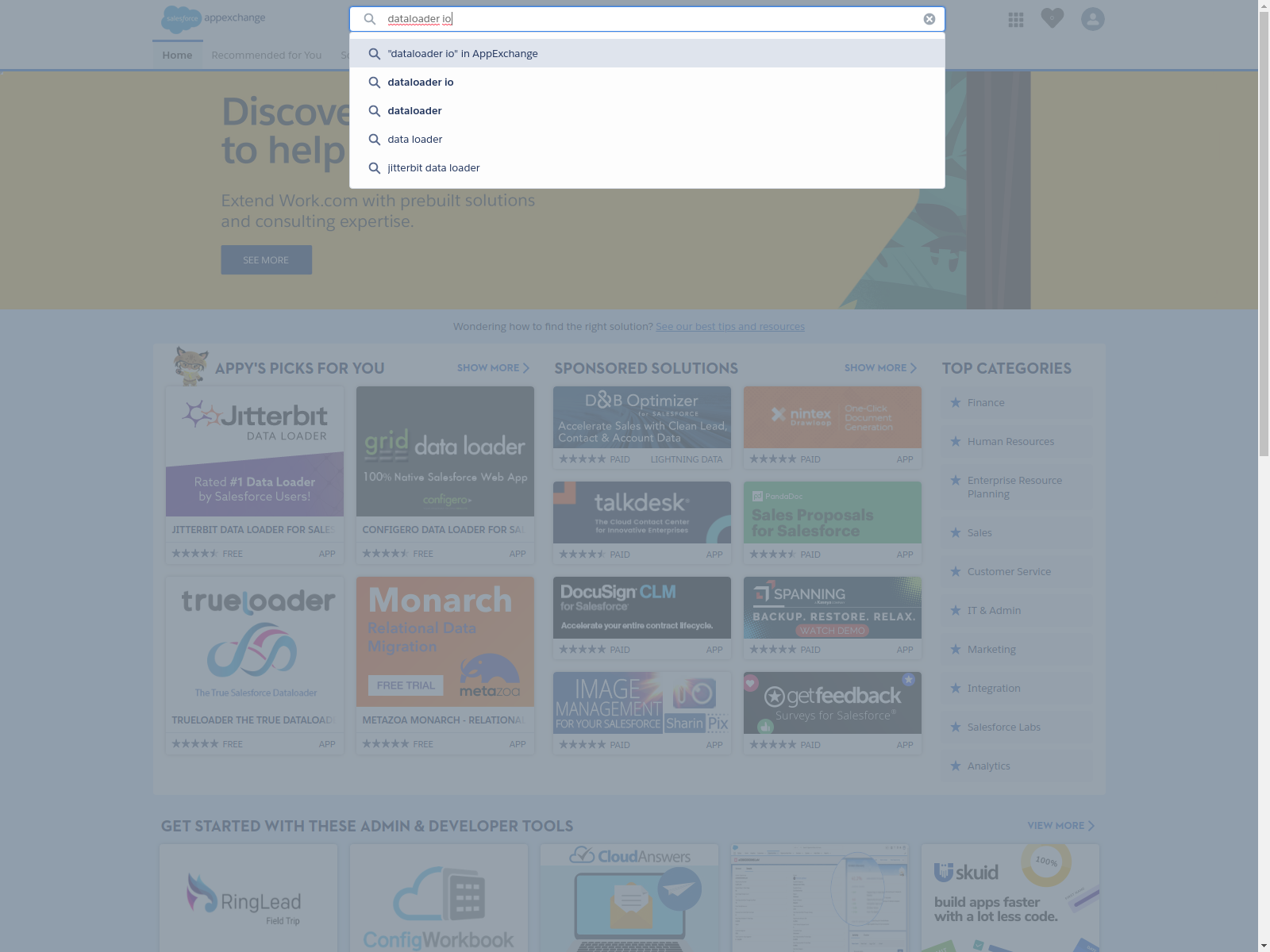
Task: Click the star badge on getfeedback tile
Action: click(x=909, y=680)
